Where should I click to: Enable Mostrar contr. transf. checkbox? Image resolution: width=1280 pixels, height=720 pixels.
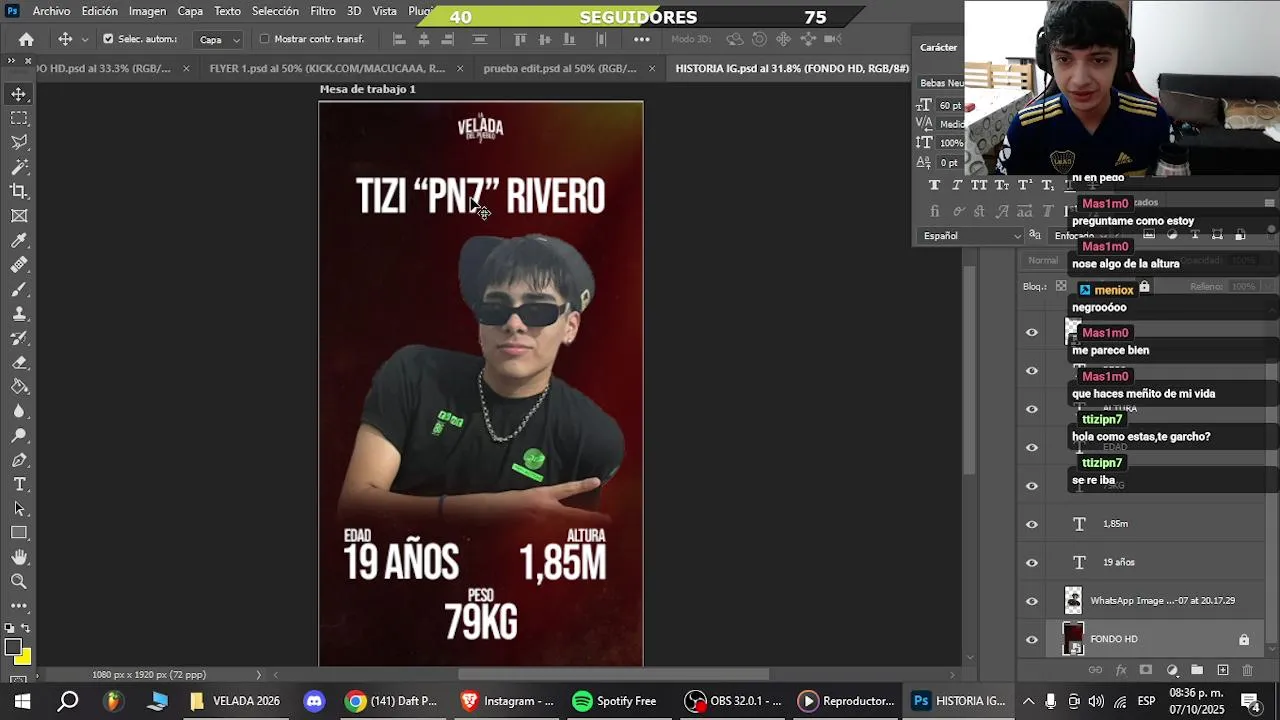pos(264,39)
